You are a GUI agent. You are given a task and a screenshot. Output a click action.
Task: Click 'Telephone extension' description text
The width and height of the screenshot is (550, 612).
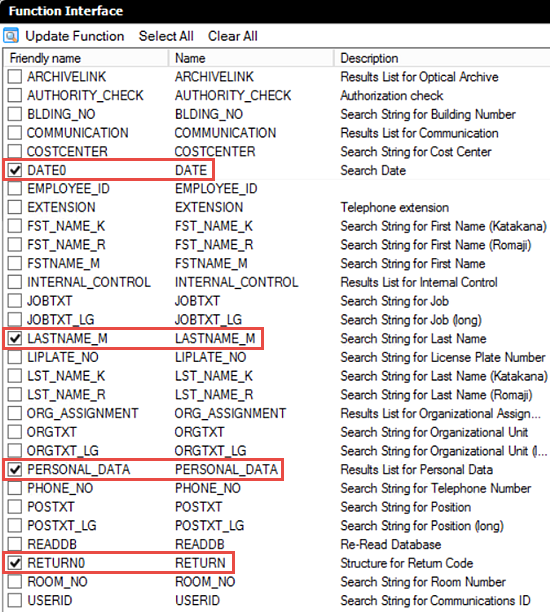[x=395, y=207]
